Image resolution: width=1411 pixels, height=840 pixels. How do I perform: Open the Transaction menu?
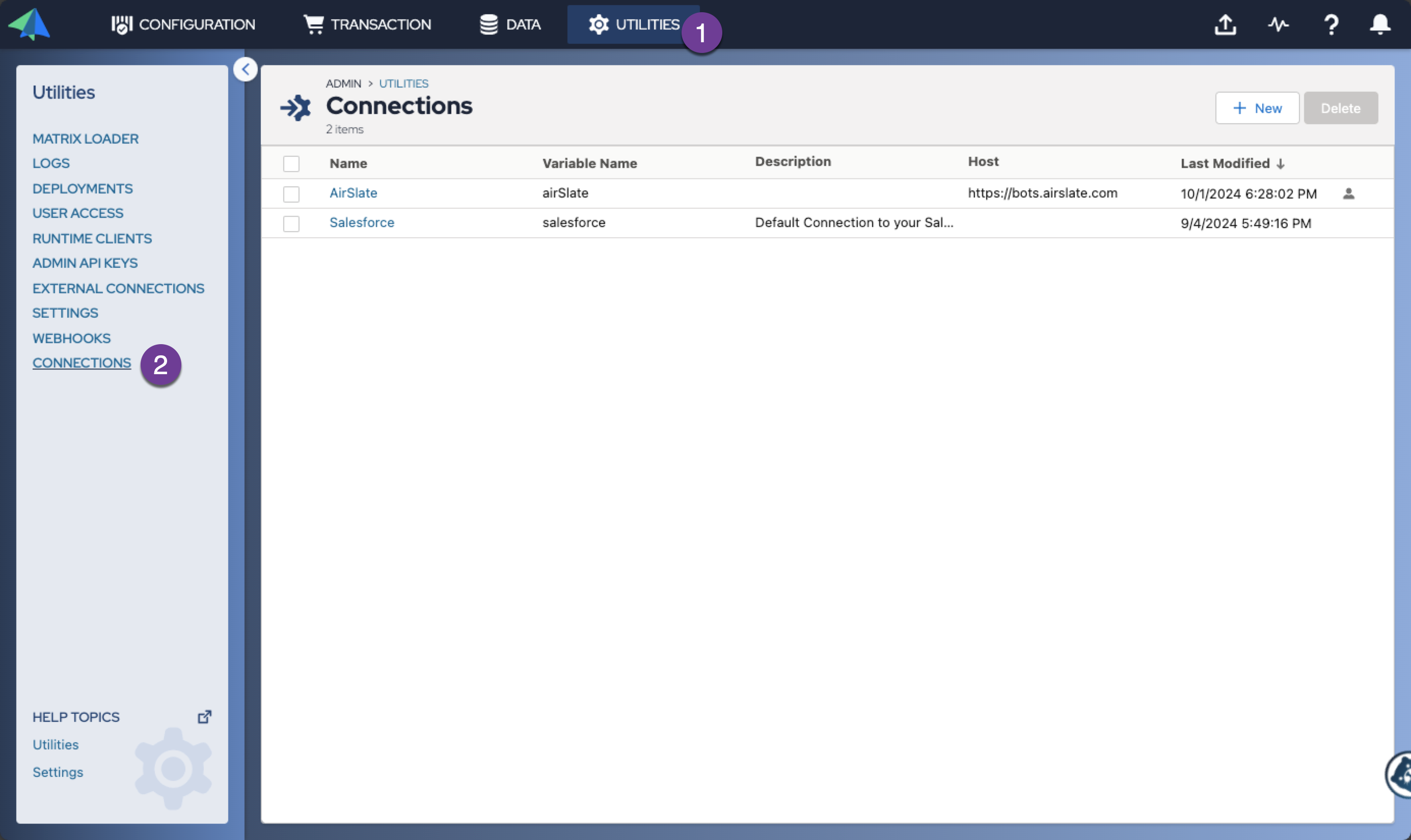click(367, 24)
